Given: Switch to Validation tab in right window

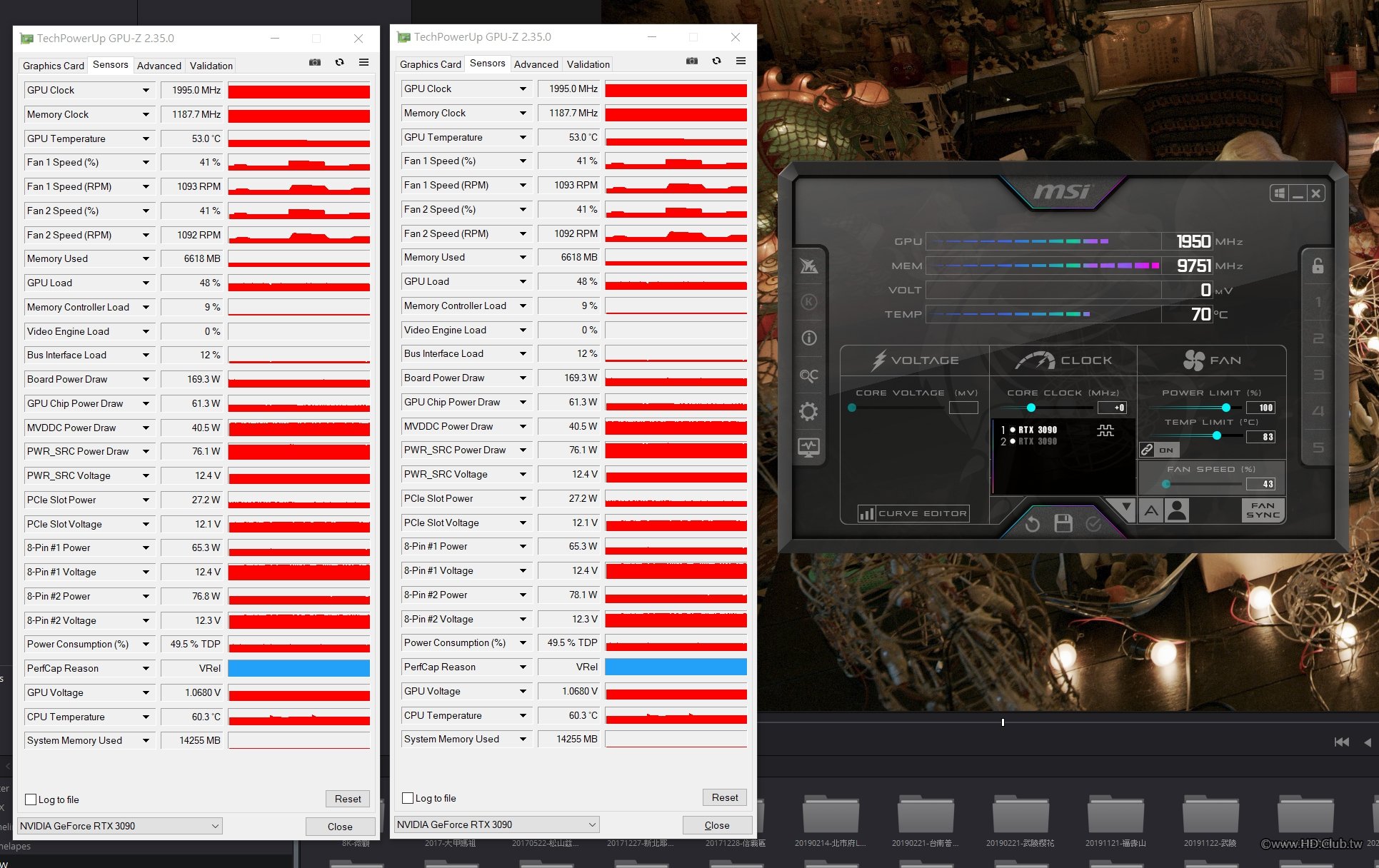Looking at the screenshot, I should (x=588, y=64).
